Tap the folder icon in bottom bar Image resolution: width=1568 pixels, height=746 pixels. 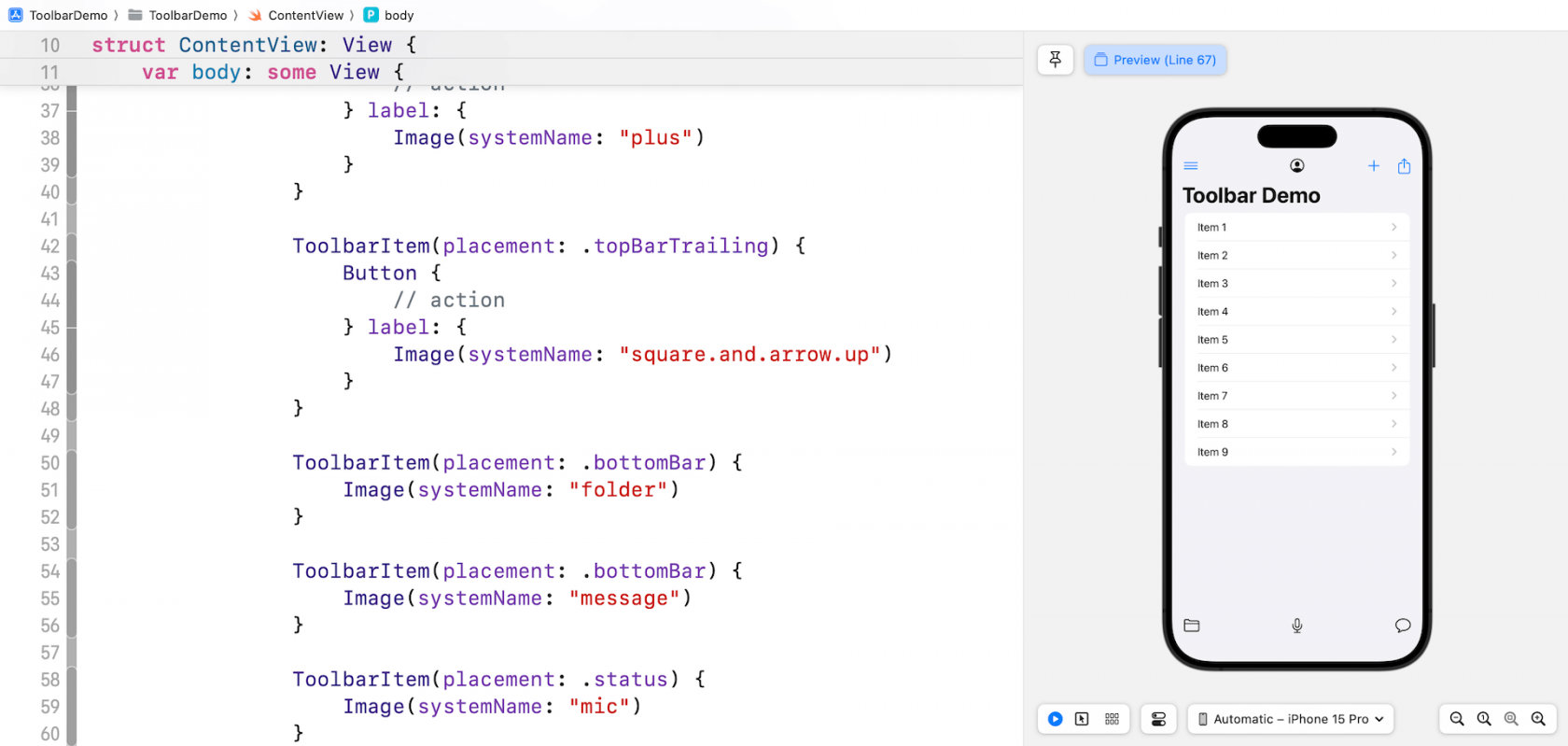[x=1192, y=626]
